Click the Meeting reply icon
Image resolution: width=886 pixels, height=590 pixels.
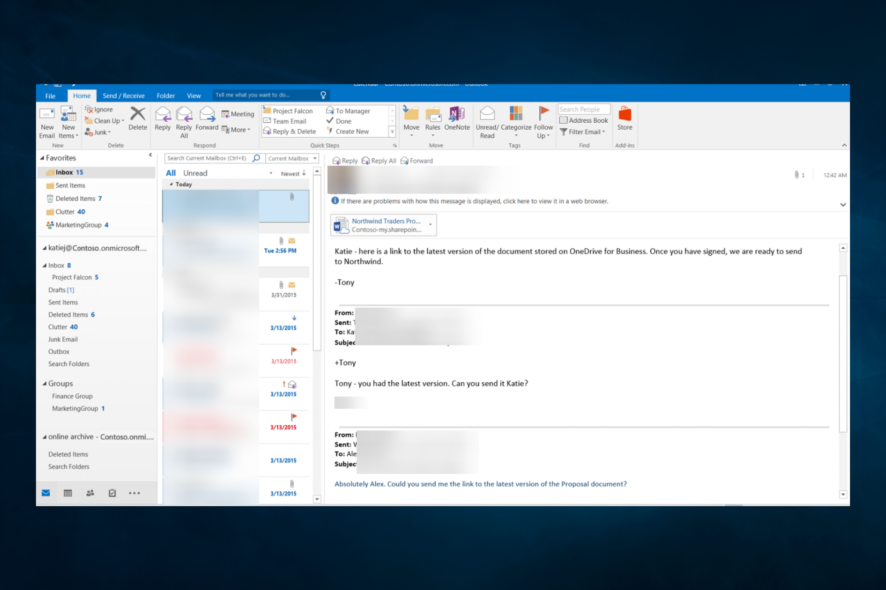(238, 114)
